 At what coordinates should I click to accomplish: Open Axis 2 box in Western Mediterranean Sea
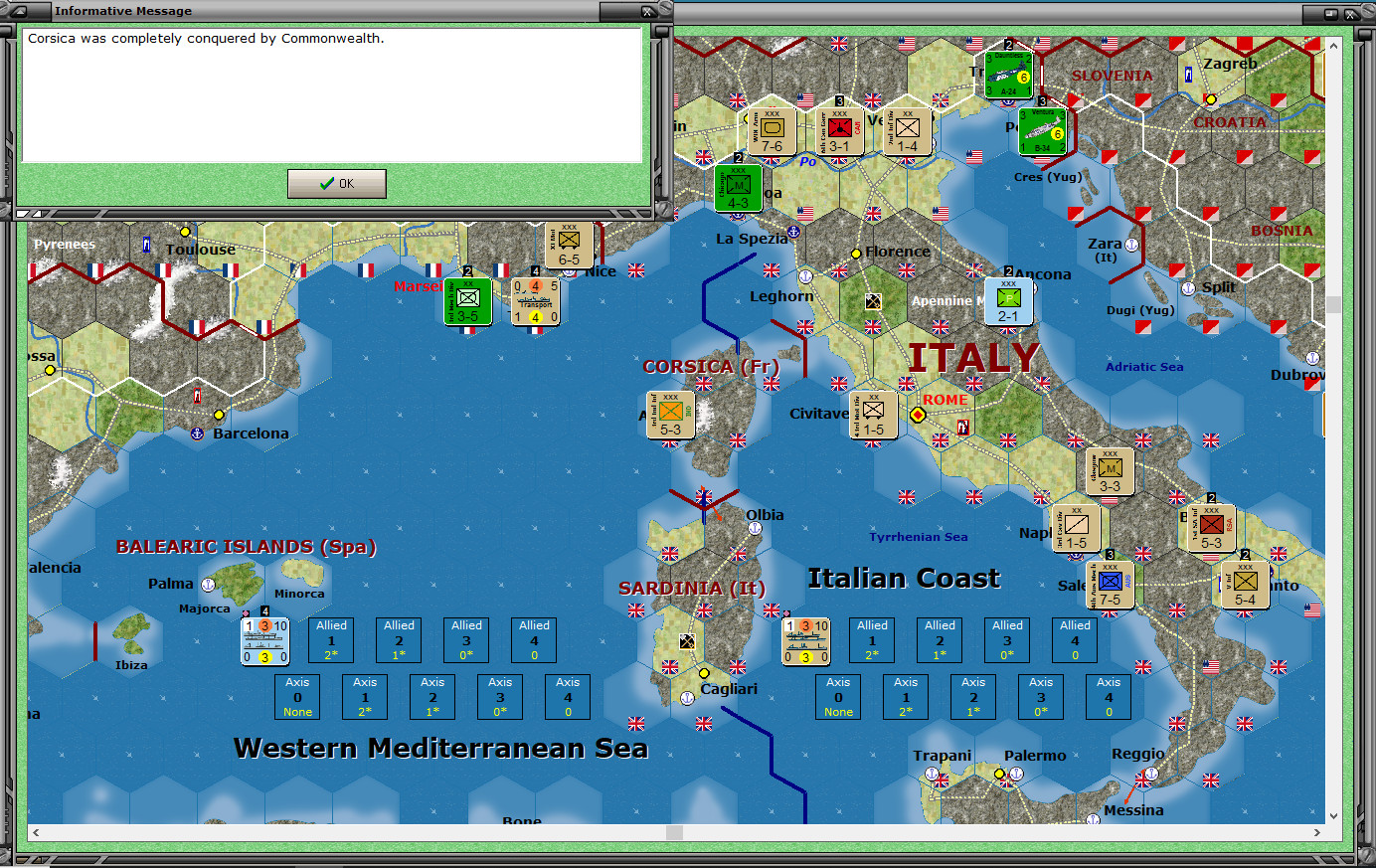(x=432, y=697)
